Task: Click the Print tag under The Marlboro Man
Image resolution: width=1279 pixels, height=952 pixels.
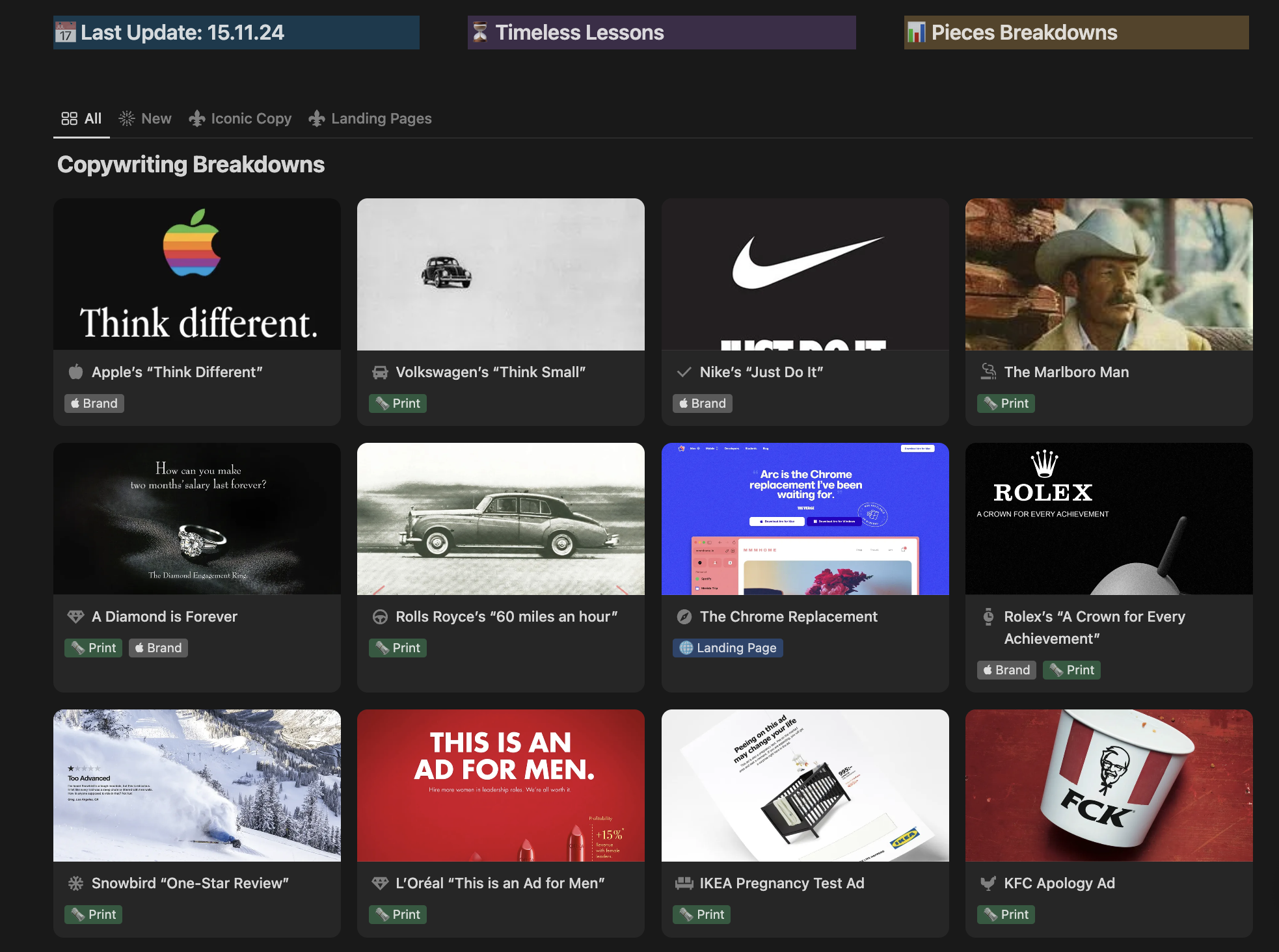Action: pyautogui.click(x=1006, y=403)
